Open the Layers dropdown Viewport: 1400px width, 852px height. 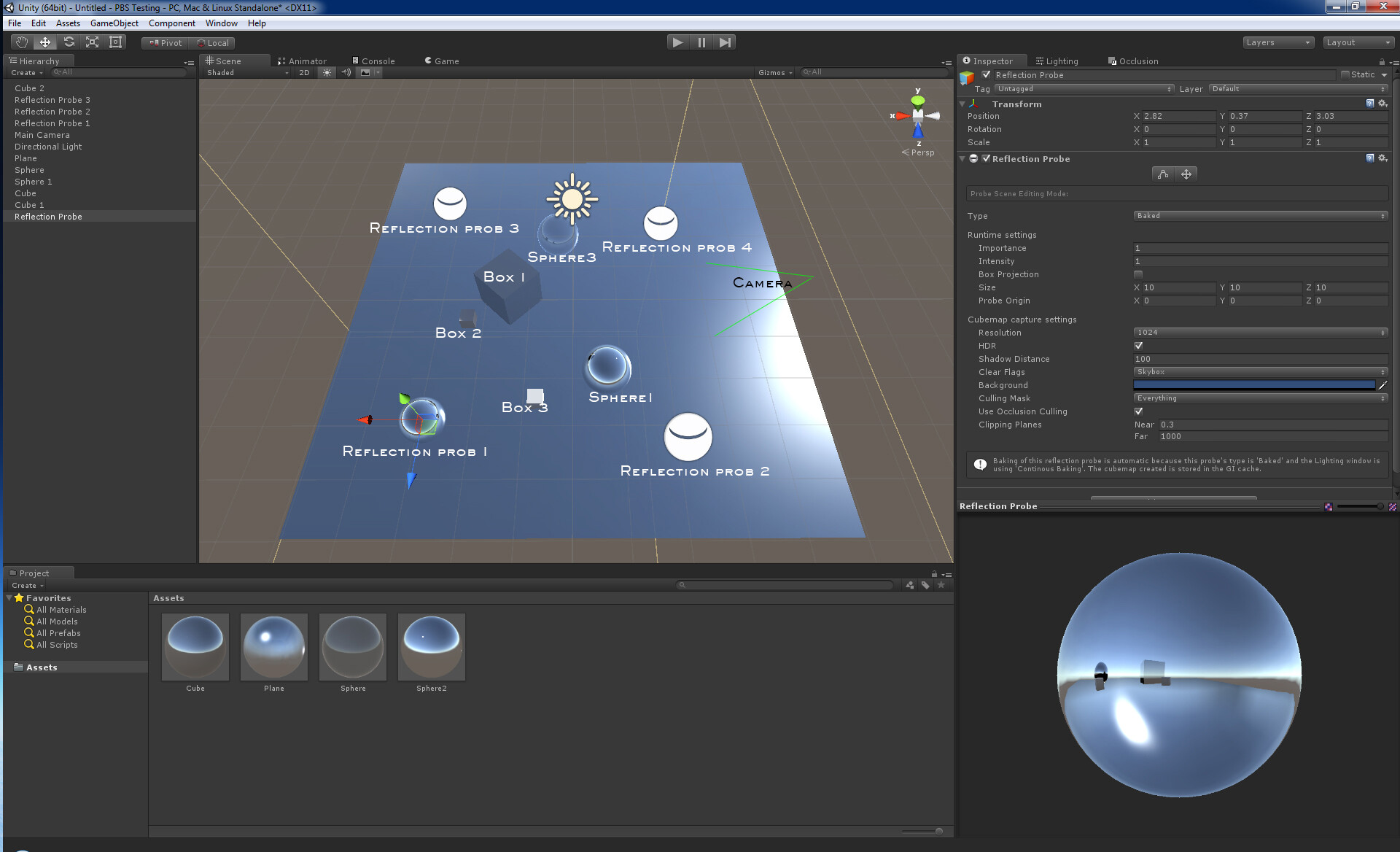pos(1278,42)
